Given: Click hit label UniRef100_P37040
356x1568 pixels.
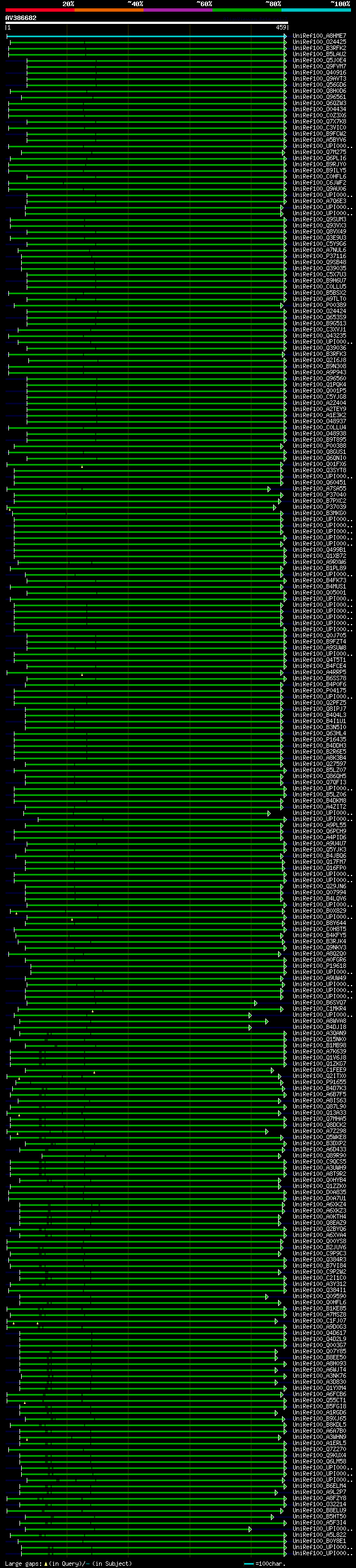Looking at the screenshot, I should tap(319, 494).
